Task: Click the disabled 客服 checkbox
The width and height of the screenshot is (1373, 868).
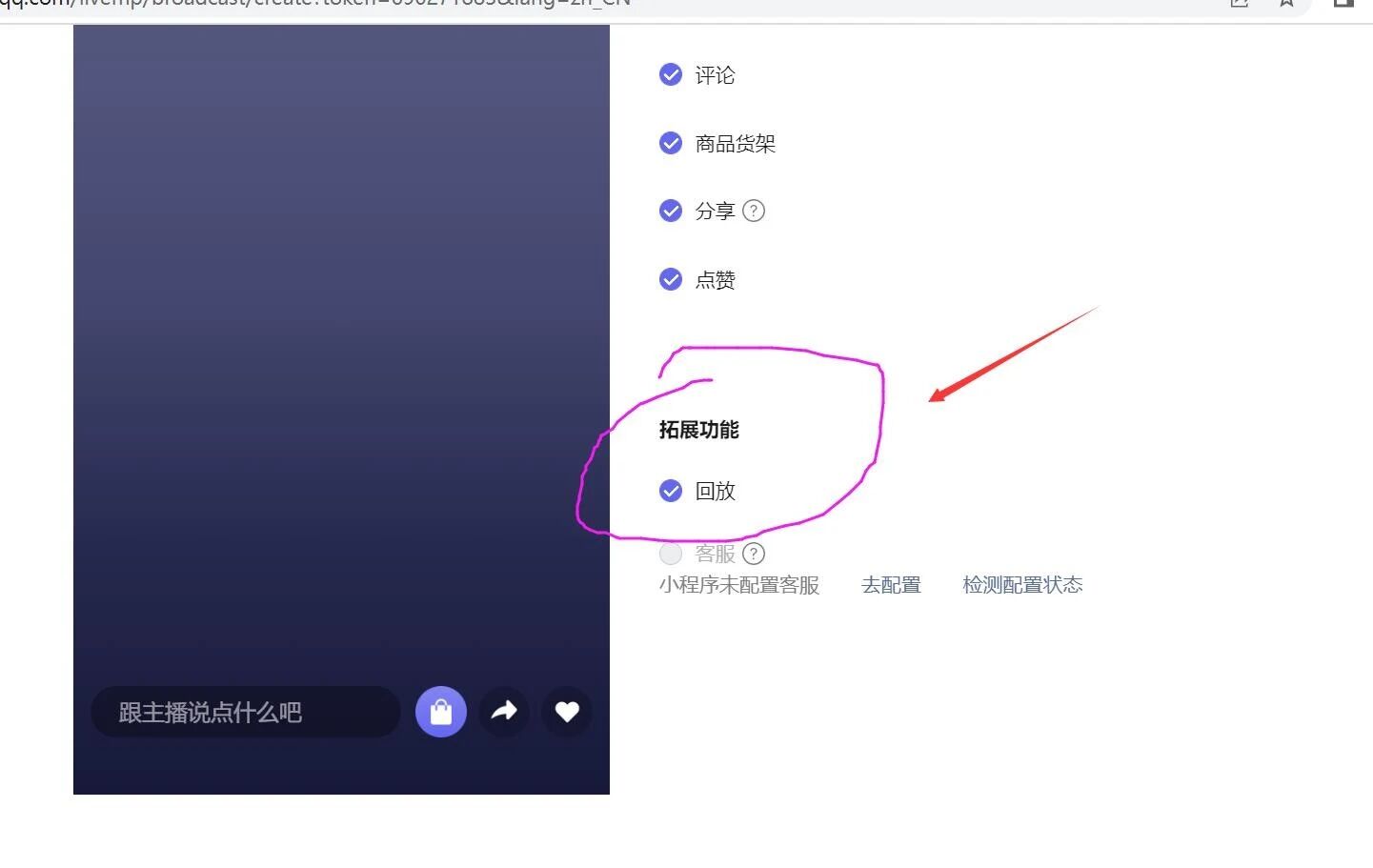Action: coord(671,554)
